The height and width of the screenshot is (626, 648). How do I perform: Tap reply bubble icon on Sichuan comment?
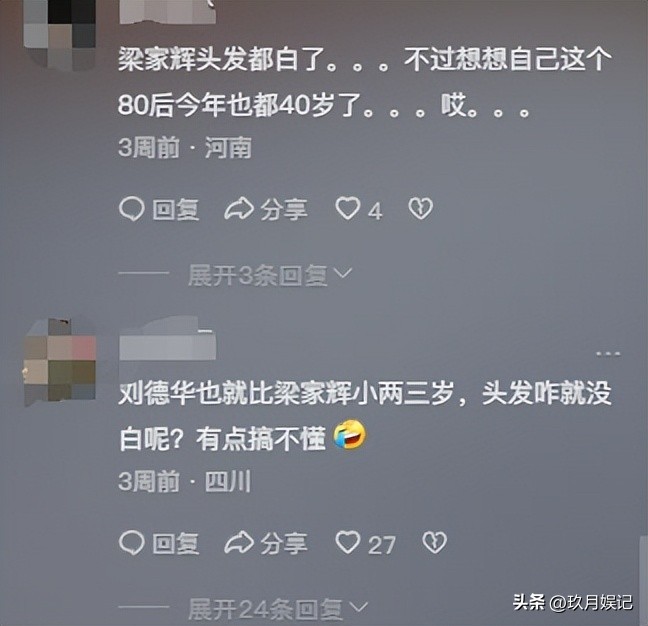(x=131, y=543)
